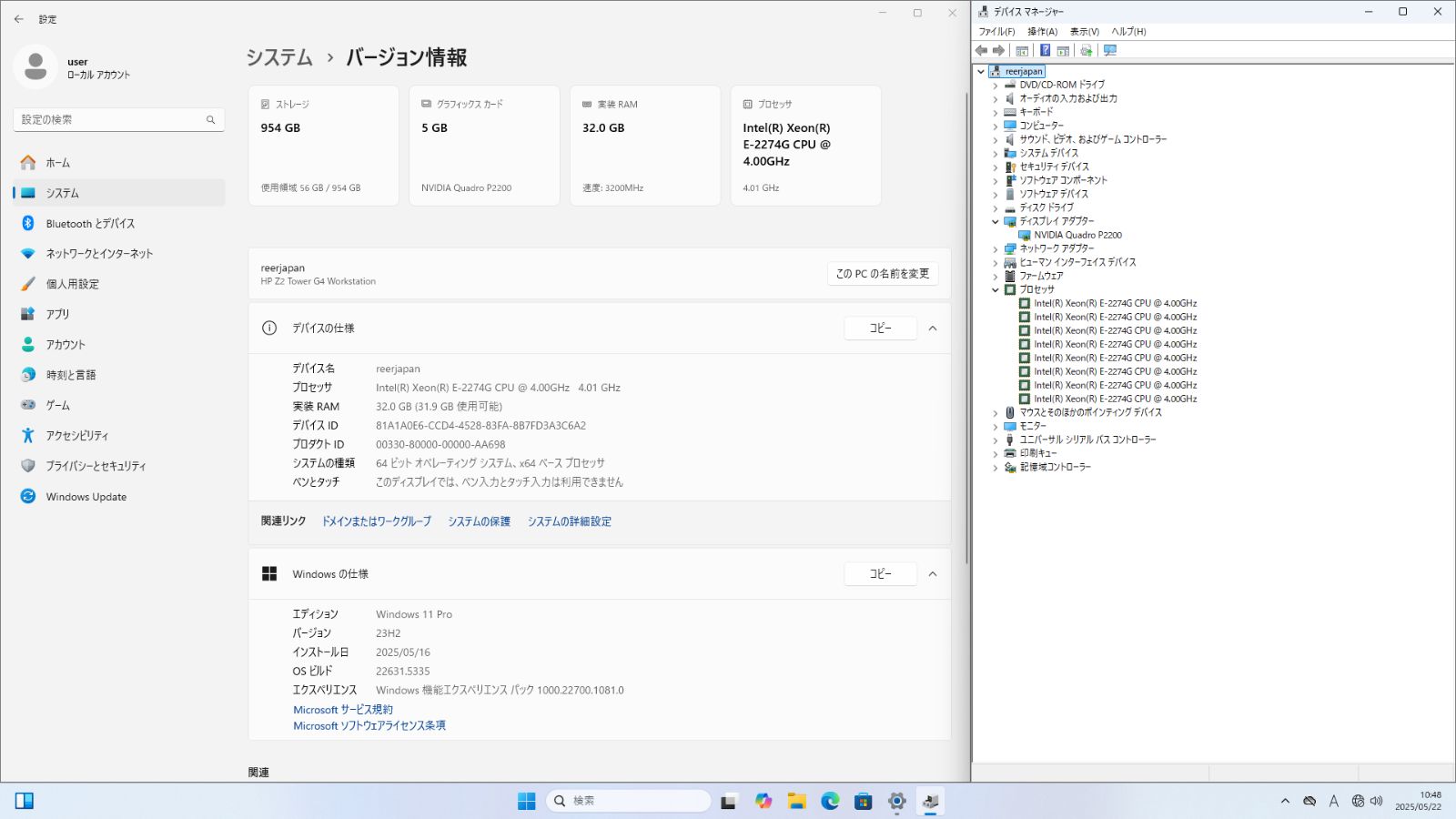This screenshot has width=1456, height=819.
Task: Open システムの保護 link
Action: (479, 521)
